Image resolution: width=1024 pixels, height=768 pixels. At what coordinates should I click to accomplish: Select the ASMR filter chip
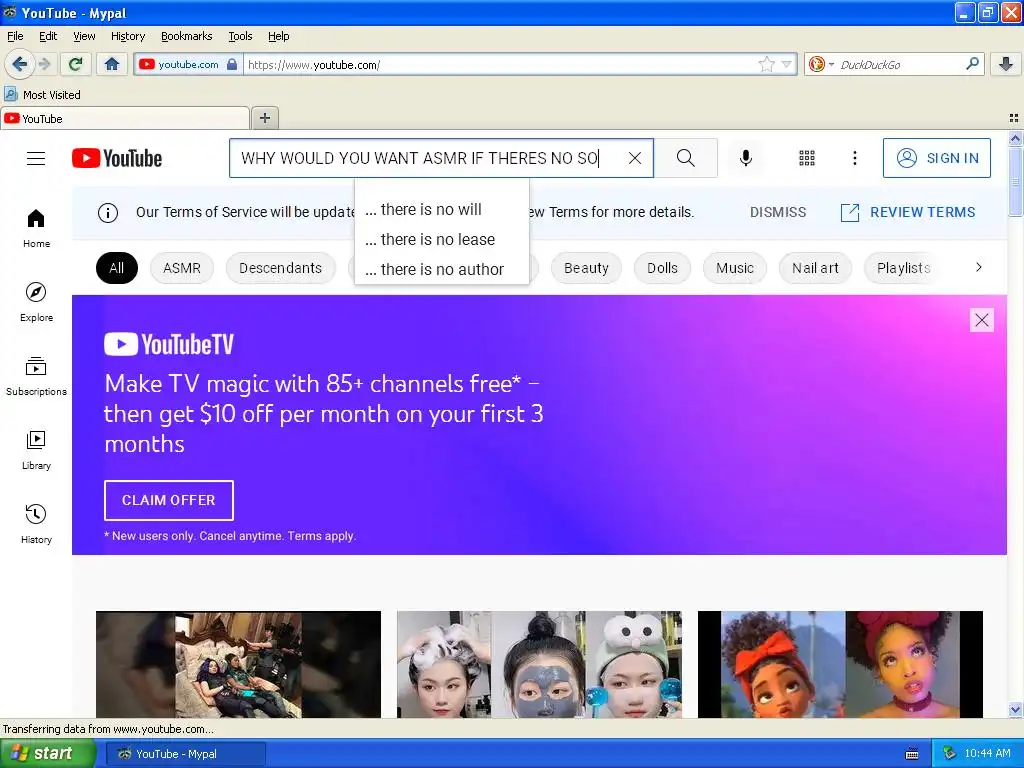pos(182,268)
